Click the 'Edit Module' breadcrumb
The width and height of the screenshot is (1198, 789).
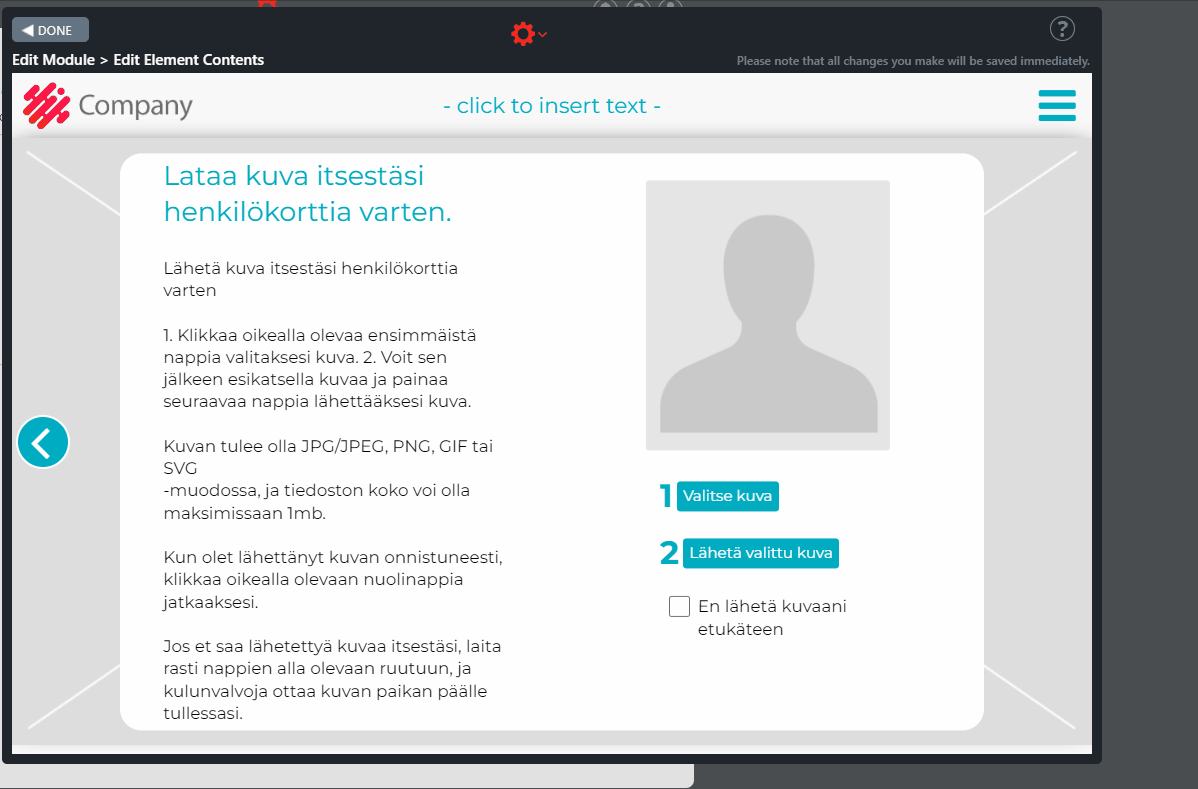tap(53, 60)
